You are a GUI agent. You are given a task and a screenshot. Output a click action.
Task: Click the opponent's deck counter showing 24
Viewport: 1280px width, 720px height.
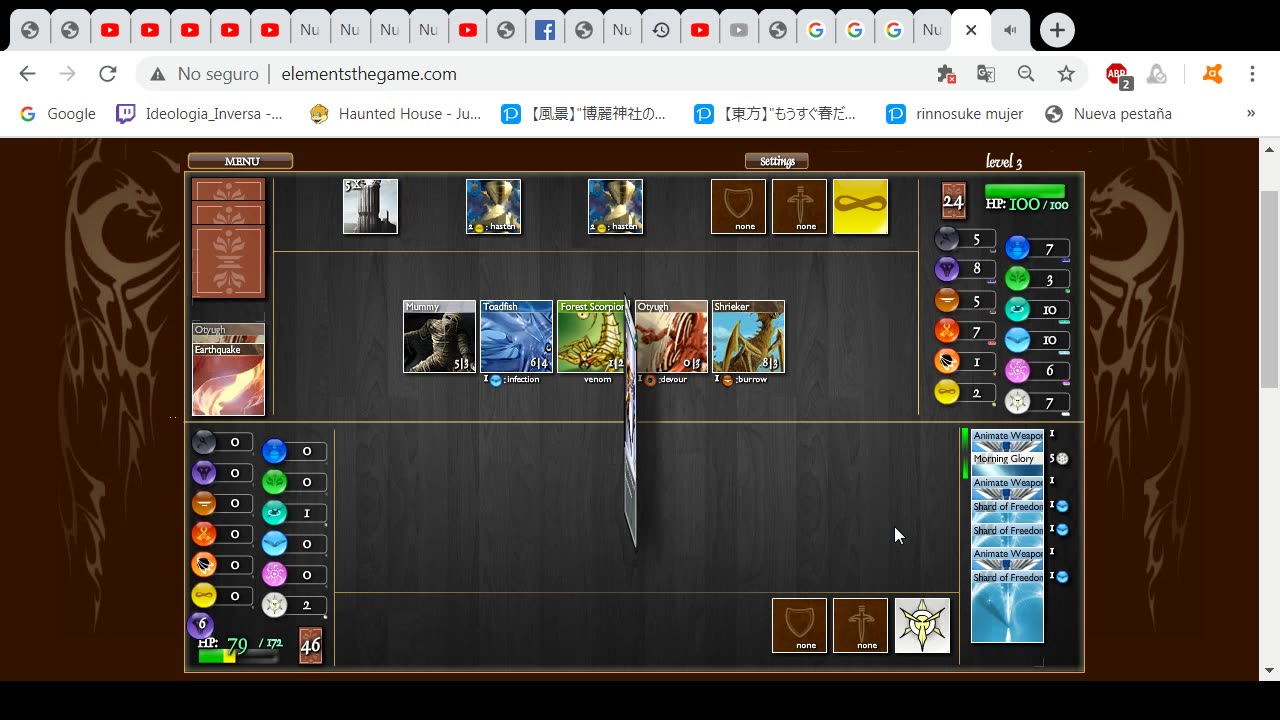pyautogui.click(x=953, y=201)
